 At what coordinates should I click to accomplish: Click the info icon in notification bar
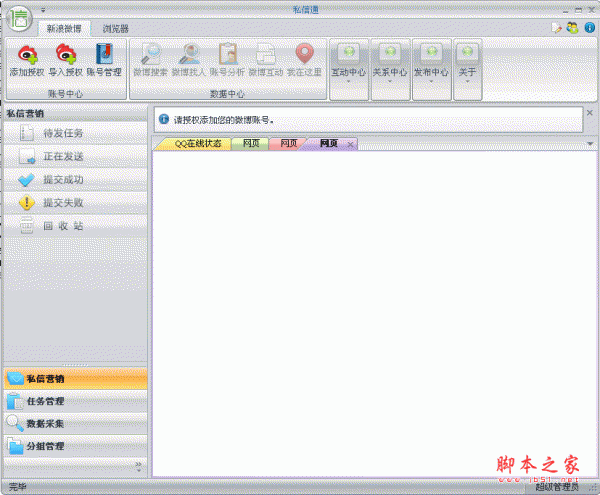[x=164, y=119]
